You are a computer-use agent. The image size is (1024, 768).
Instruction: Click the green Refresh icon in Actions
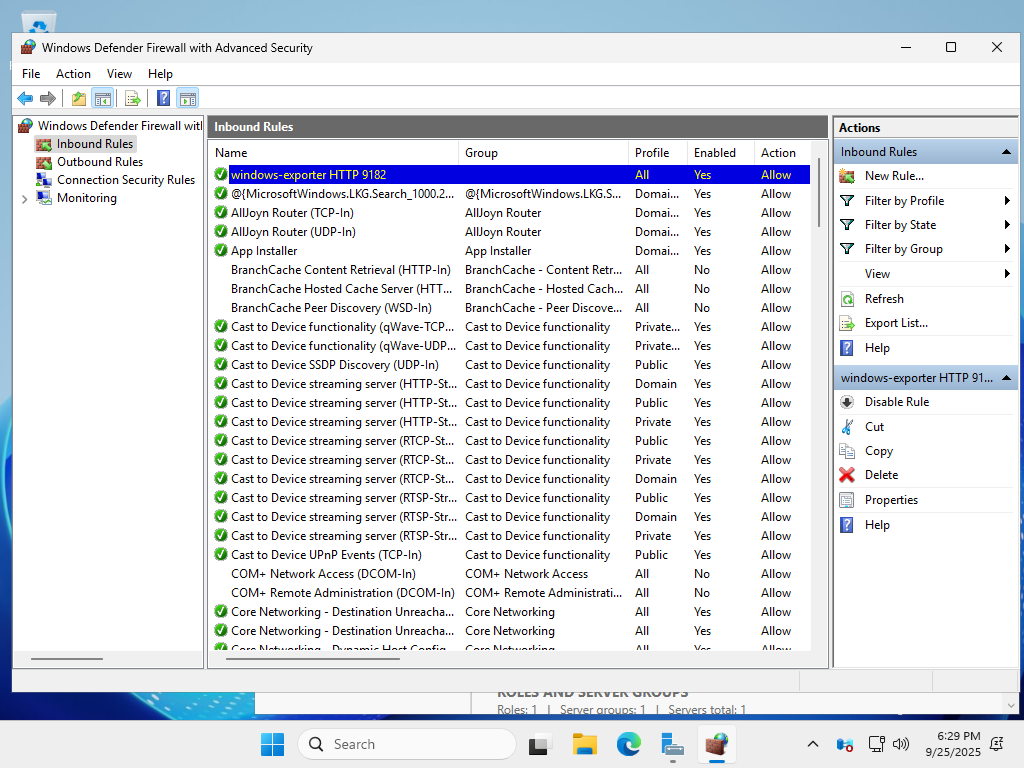pyautogui.click(x=847, y=299)
